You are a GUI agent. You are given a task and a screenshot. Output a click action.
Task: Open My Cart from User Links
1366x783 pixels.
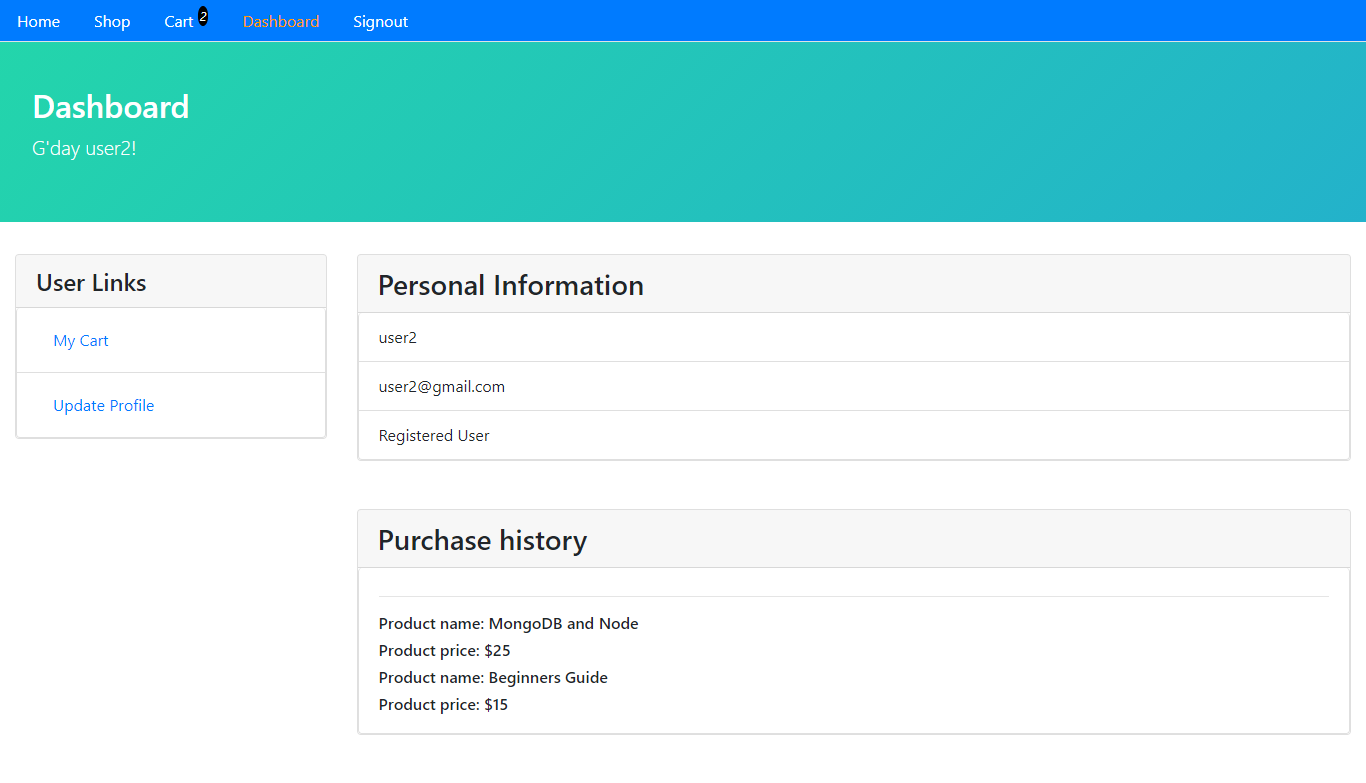click(x=80, y=340)
